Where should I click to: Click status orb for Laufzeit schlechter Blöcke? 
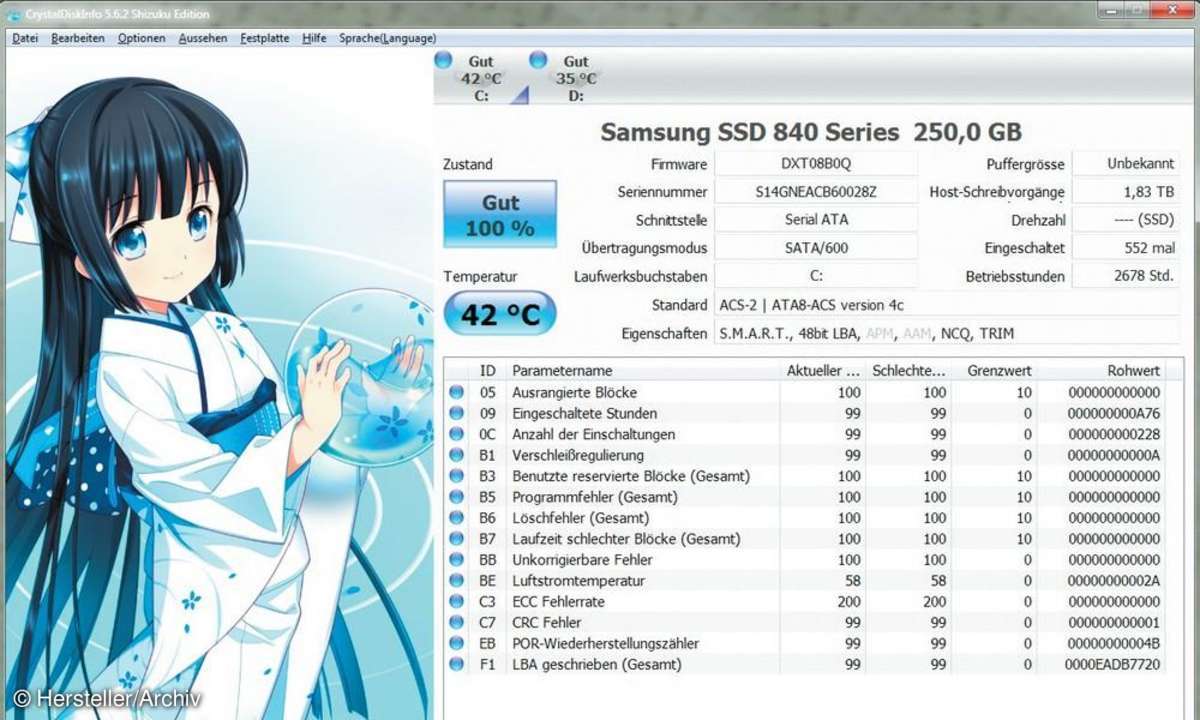[457, 539]
